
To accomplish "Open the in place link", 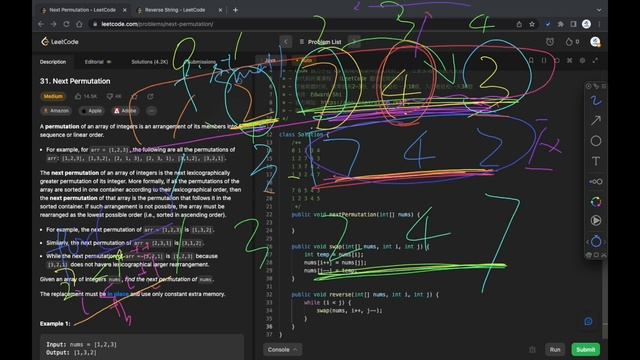I will [118, 294].
